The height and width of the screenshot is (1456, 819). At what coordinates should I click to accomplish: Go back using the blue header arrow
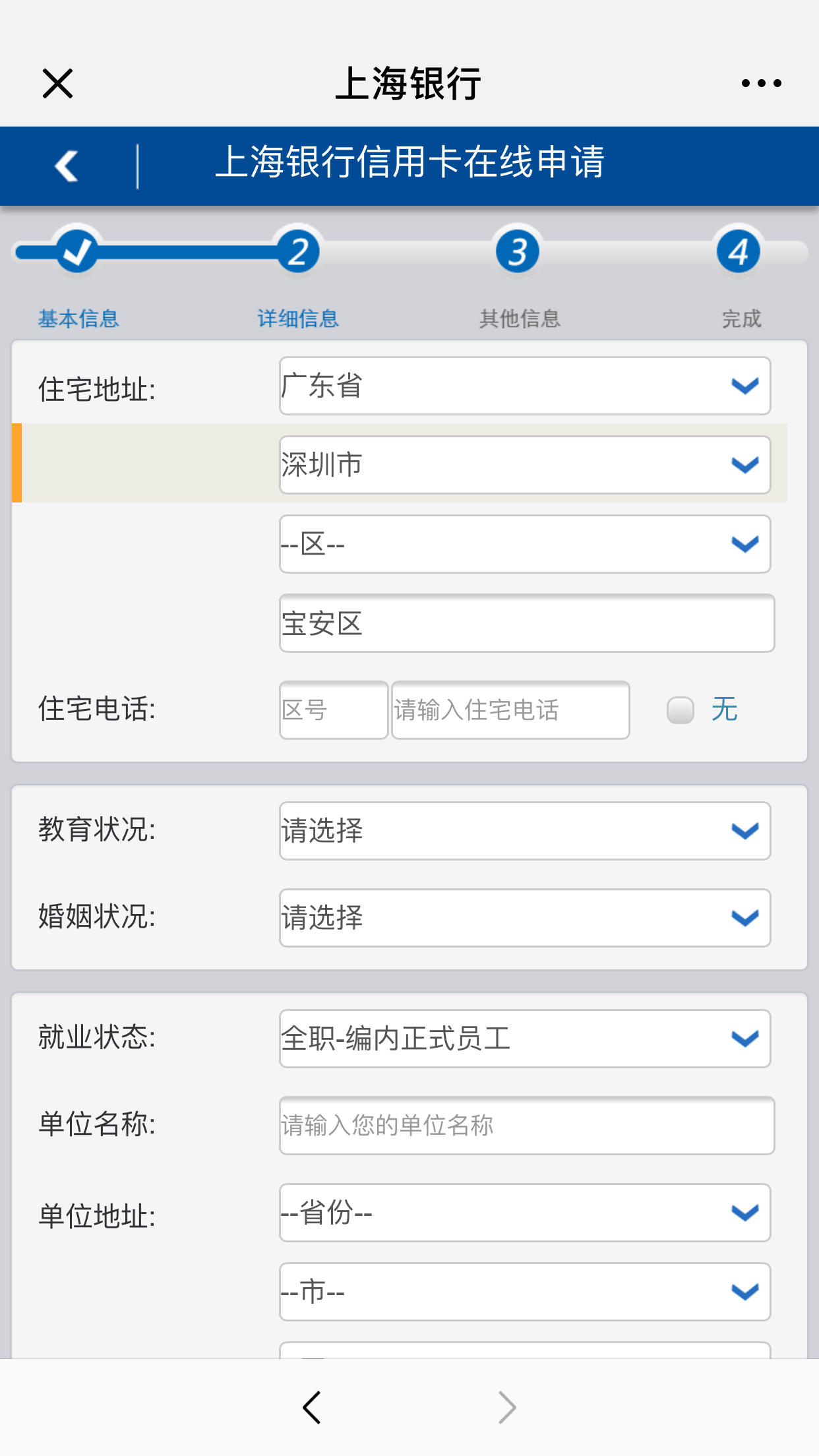click(x=67, y=166)
